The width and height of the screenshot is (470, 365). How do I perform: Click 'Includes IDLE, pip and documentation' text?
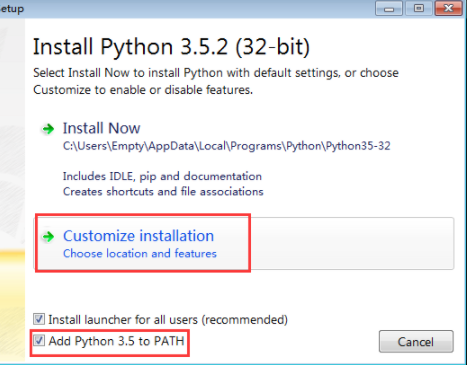click(162, 176)
